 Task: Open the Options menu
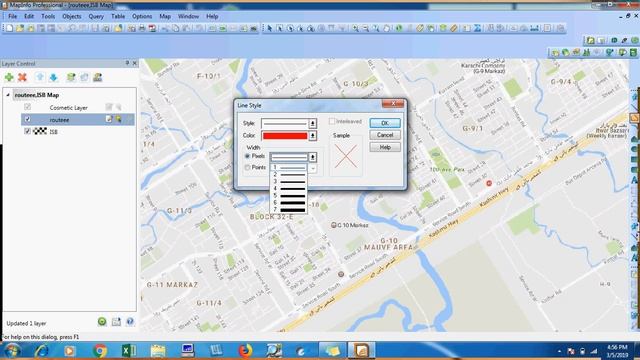pyautogui.click(x=142, y=16)
